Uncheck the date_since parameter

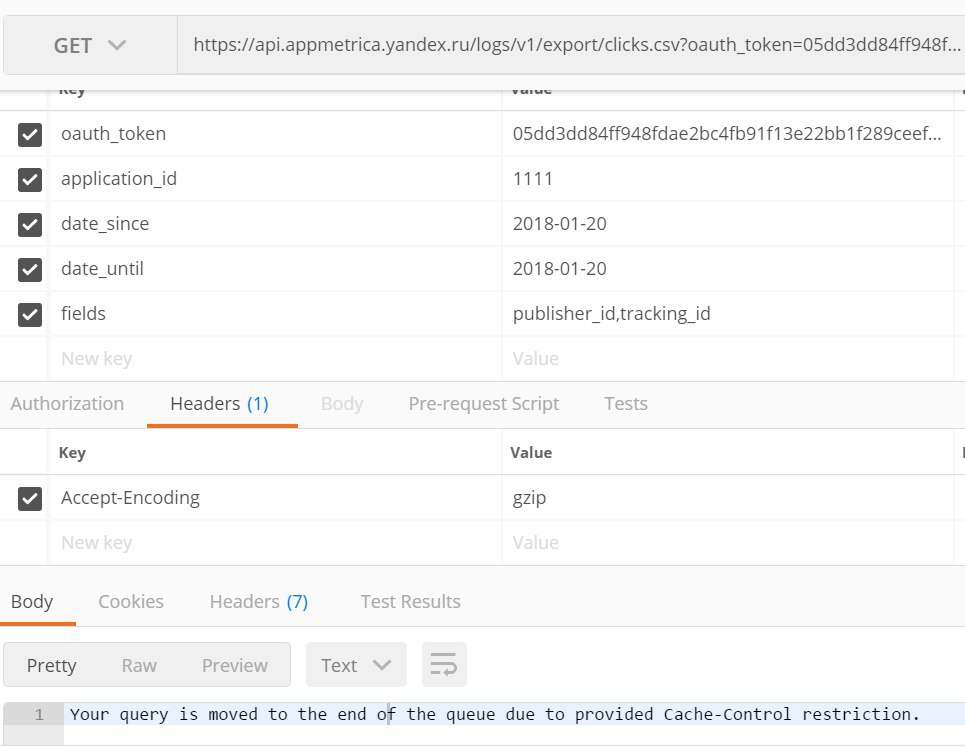30,225
